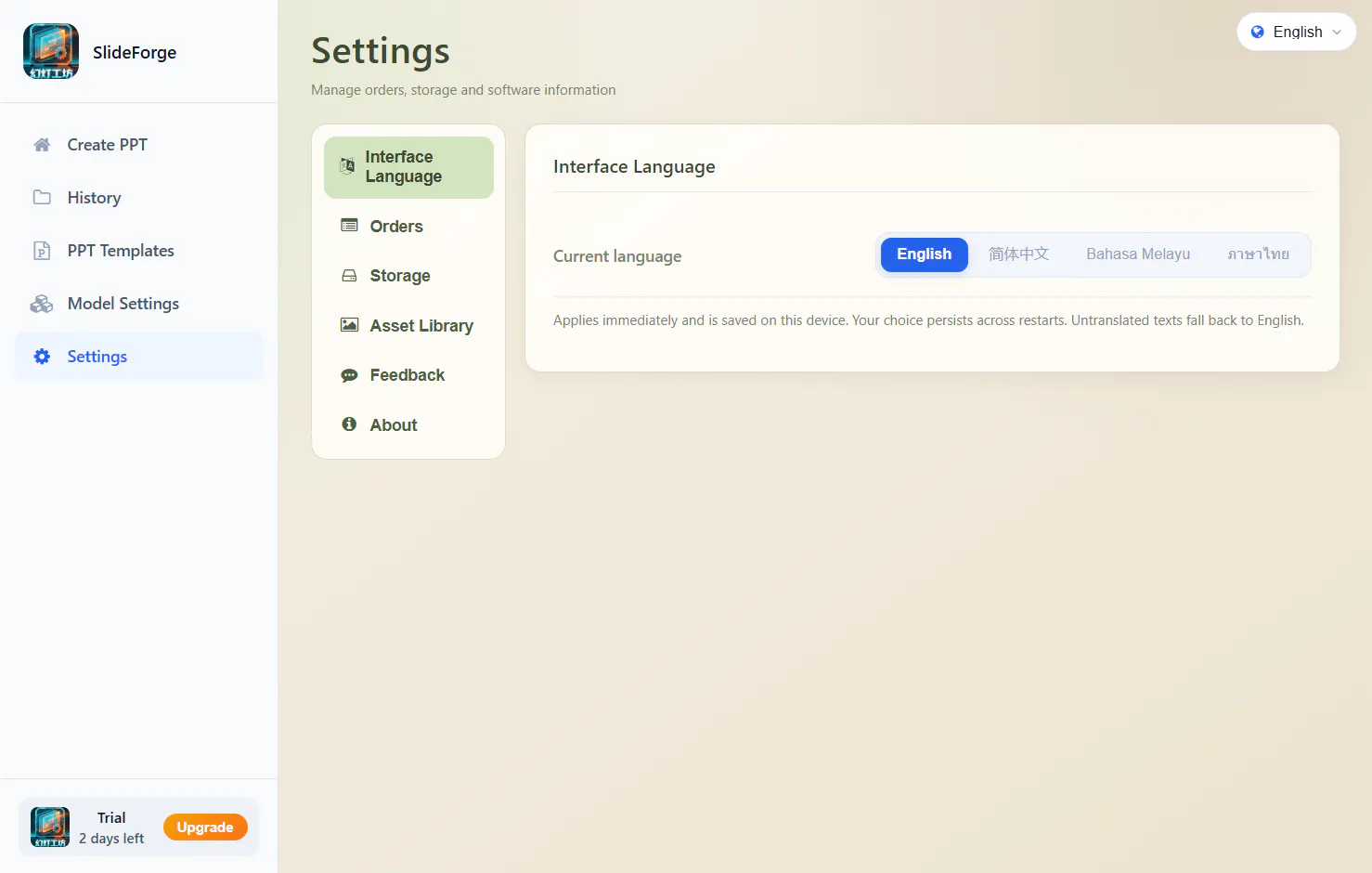Click the picture icon beside Asset Library
Viewport: 1372px width, 873px height.
(x=349, y=325)
